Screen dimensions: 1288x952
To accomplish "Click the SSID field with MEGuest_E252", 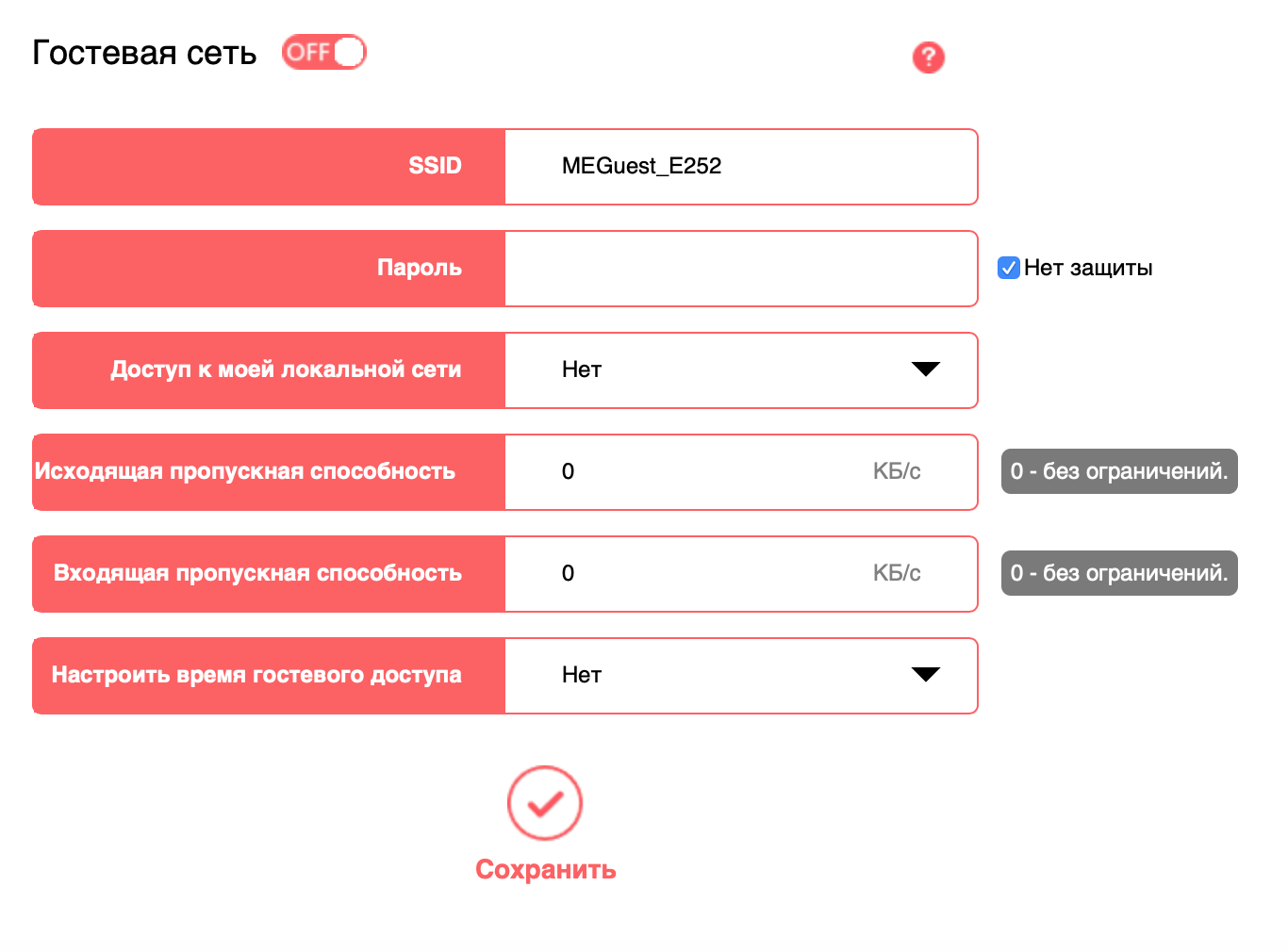I will click(x=741, y=167).
